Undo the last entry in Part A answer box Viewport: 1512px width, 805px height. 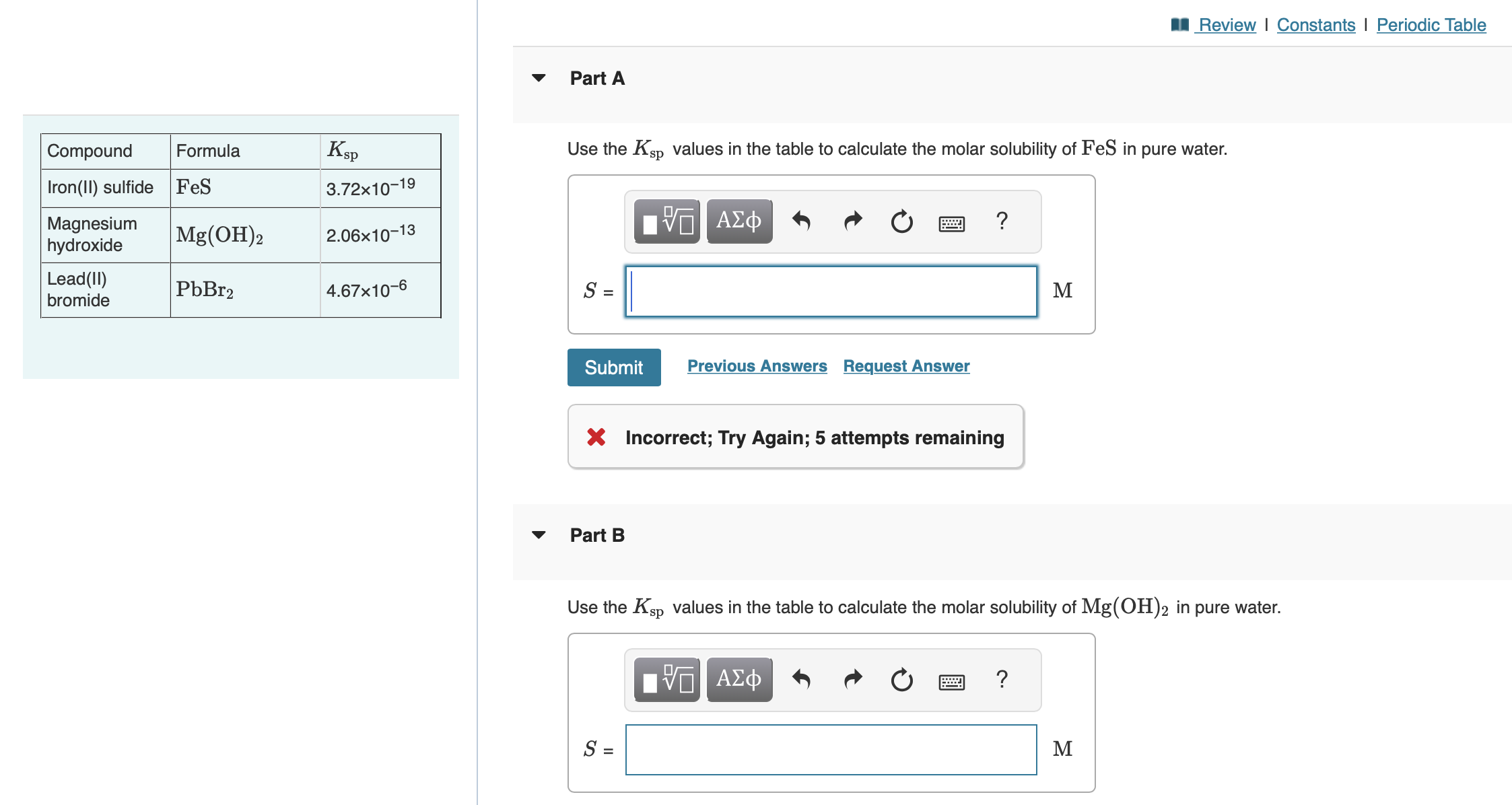tap(802, 221)
